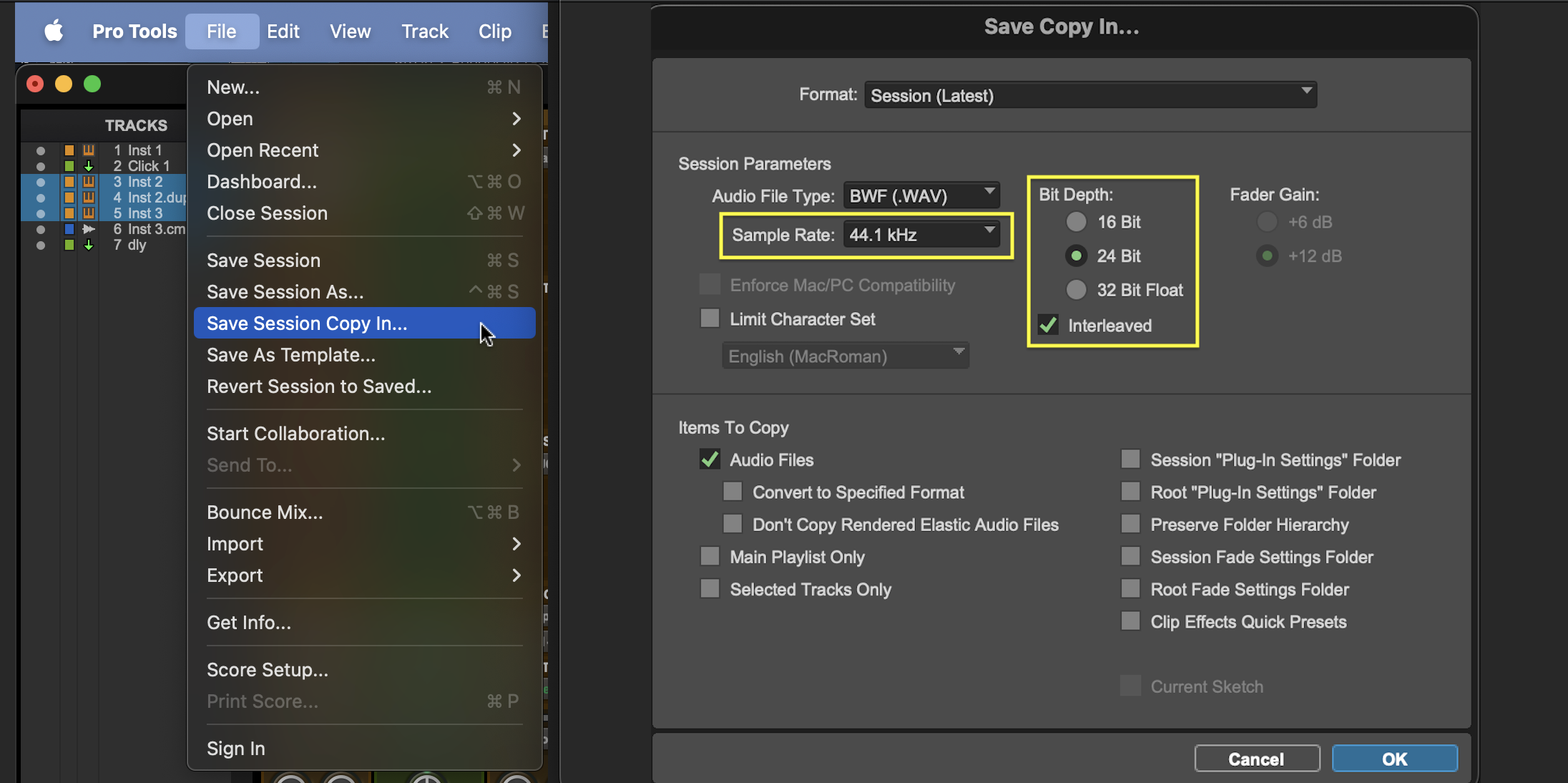The width and height of the screenshot is (1568, 783).
Task: Click instrument track icon for Inst 3
Action: (89, 213)
